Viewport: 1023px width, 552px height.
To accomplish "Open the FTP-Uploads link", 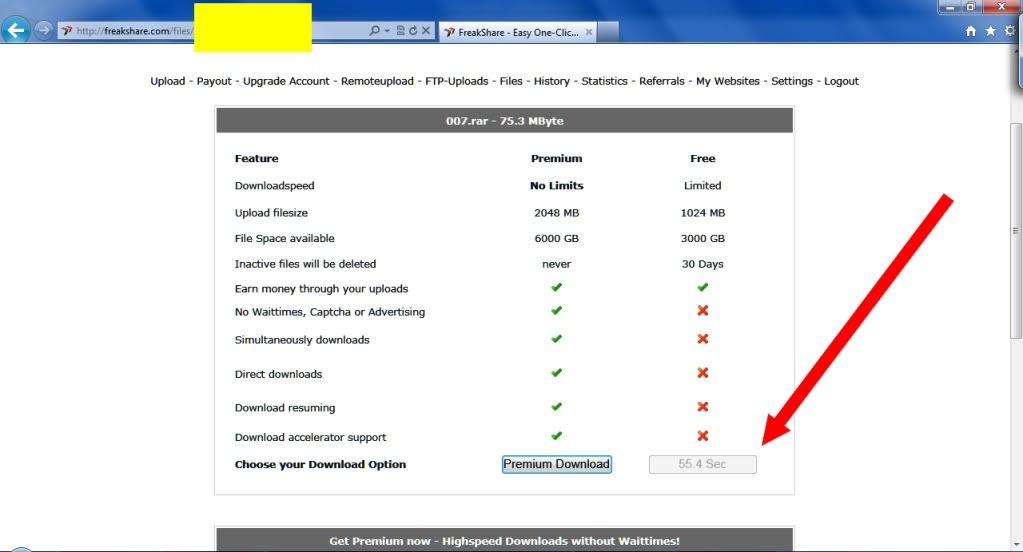I will click(457, 81).
